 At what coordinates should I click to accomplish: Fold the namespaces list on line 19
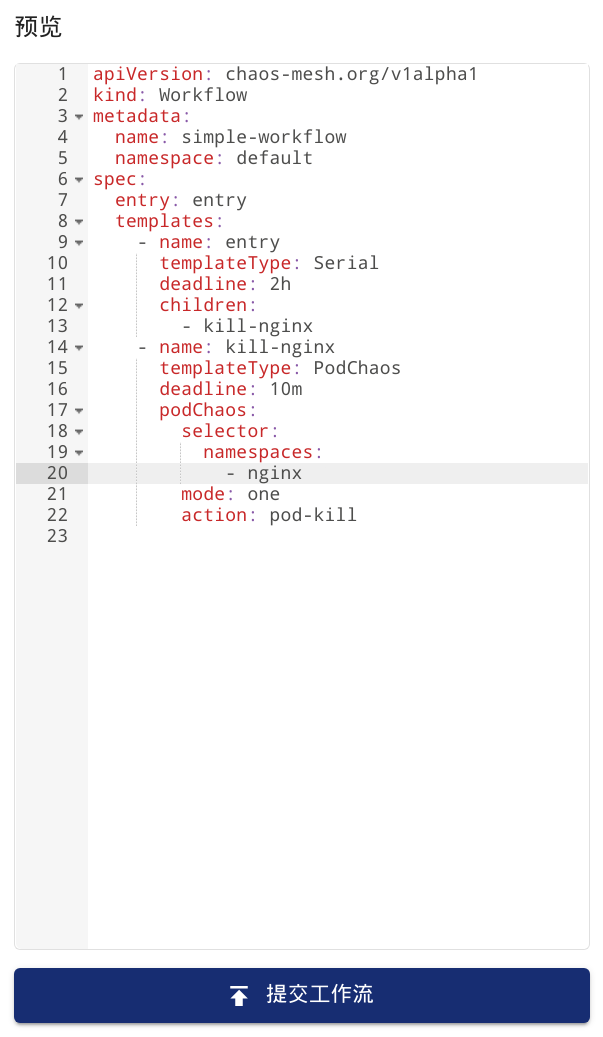coord(79,452)
